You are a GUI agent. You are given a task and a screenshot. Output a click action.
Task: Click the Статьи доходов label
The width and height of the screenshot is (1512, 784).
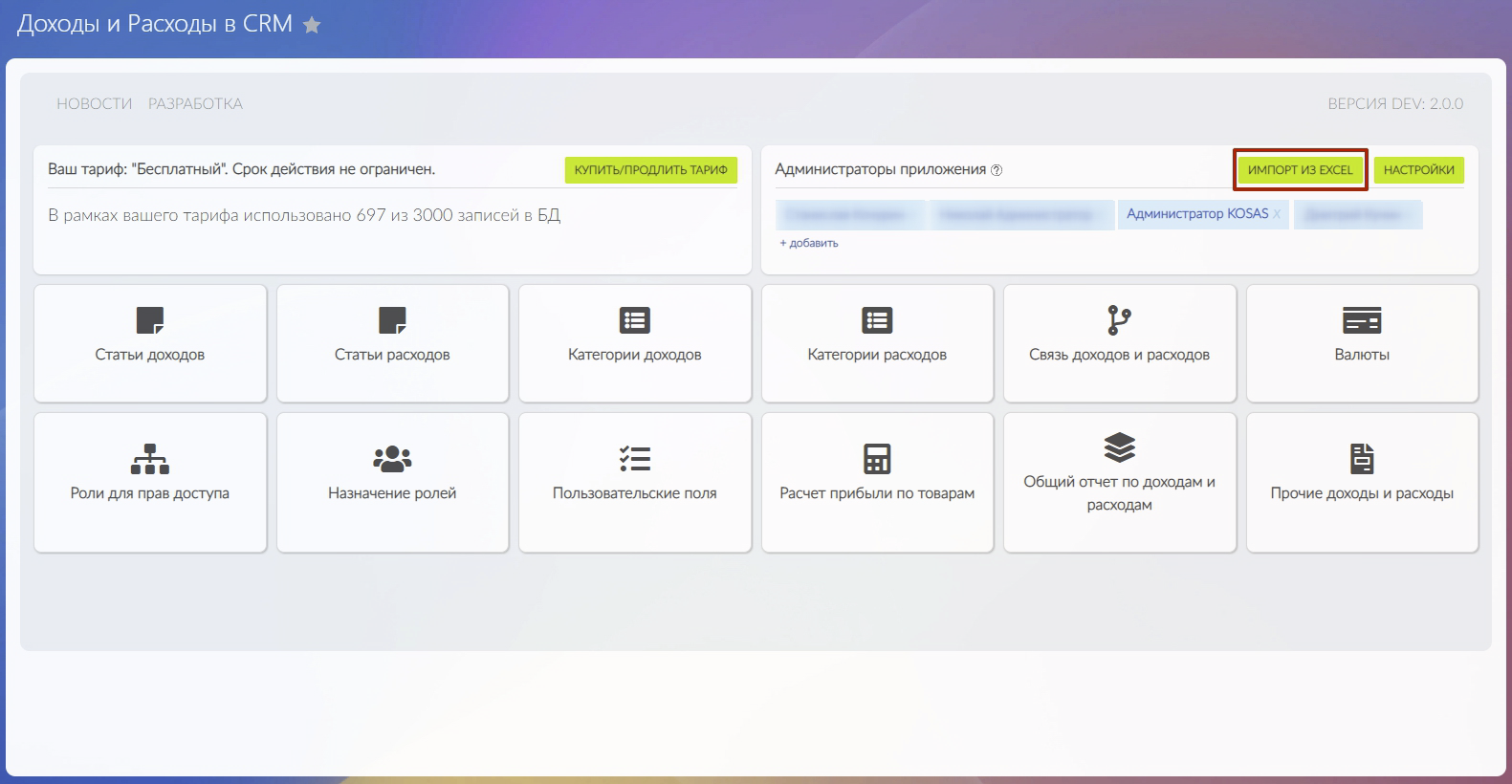click(150, 355)
